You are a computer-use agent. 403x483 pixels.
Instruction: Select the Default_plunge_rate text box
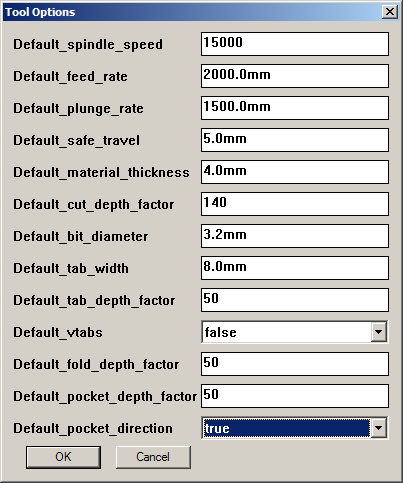pos(295,108)
